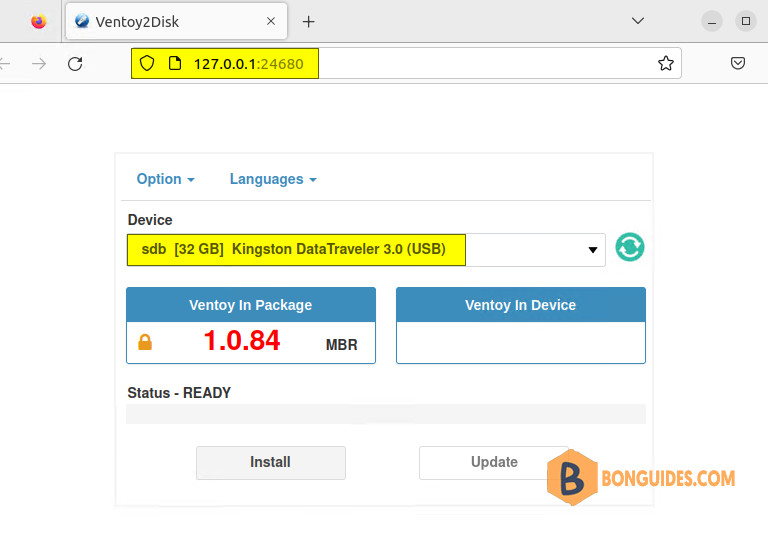768x538 pixels.
Task: Click the Ventoy In Package header
Action: point(251,305)
